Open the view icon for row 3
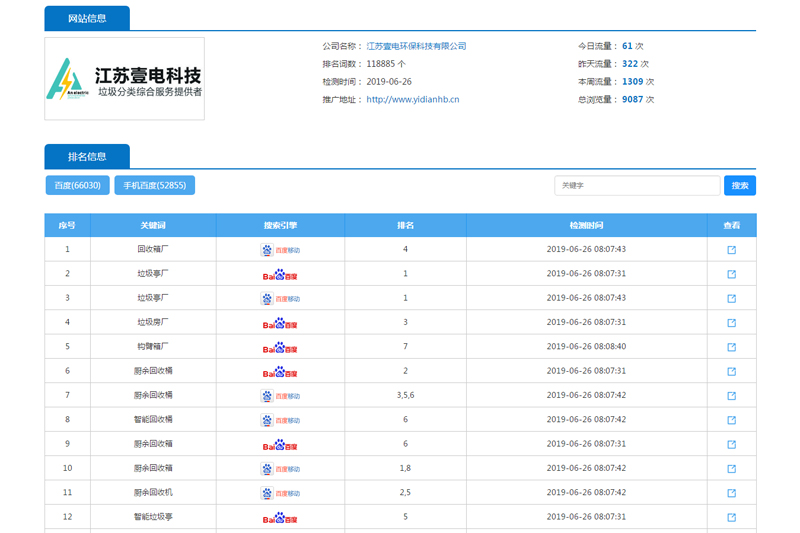The image size is (800, 533). pyautogui.click(x=731, y=298)
